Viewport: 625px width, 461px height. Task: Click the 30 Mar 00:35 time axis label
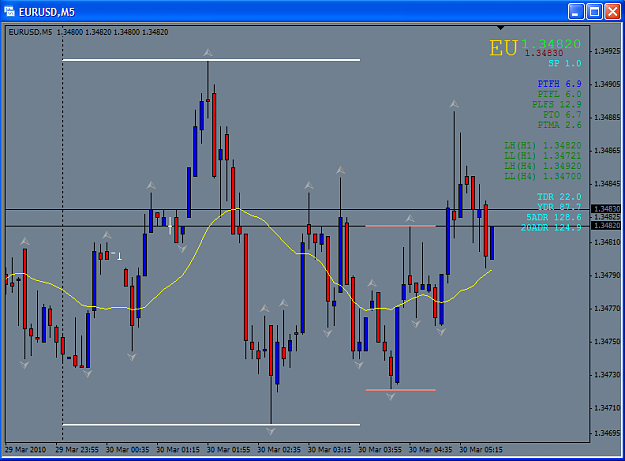click(128, 450)
